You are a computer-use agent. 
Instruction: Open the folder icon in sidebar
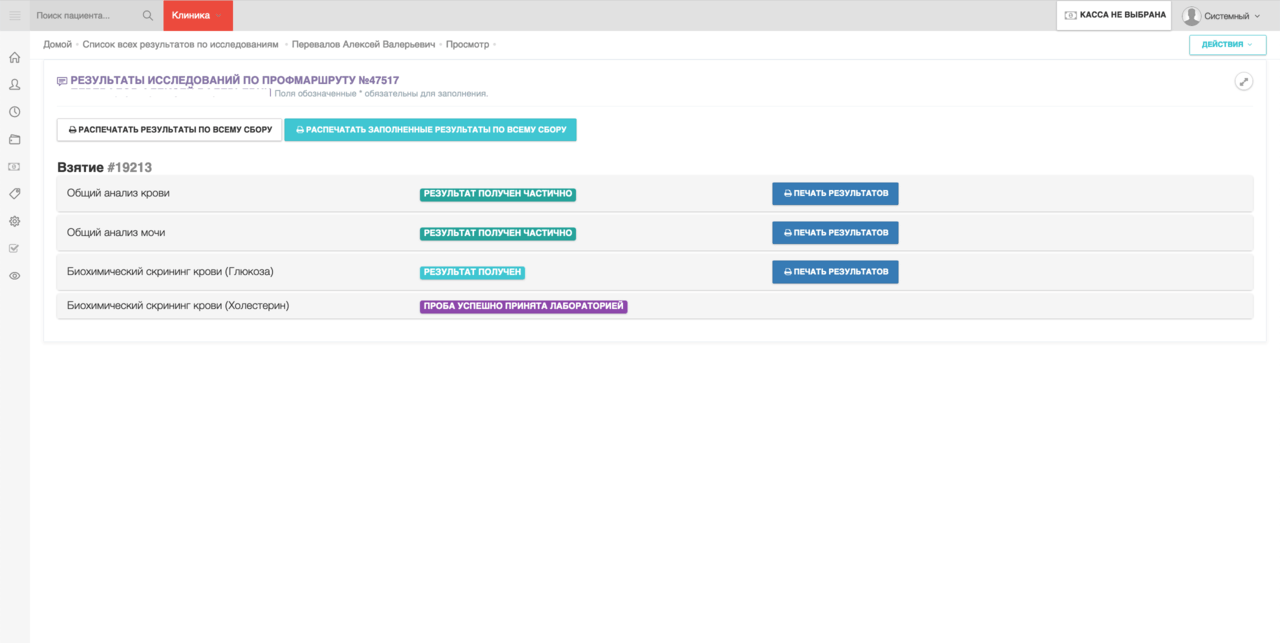click(x=14, y=139)
